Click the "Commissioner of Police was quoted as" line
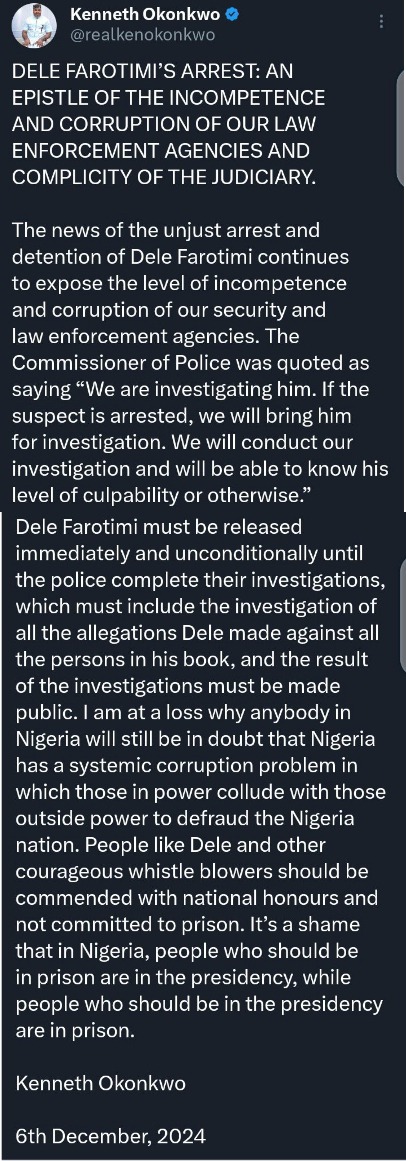 point(190,364)
